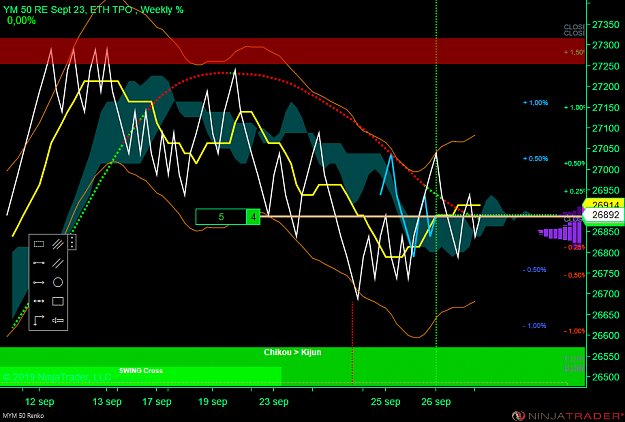Click the blue - 0.50% level label

pos(535,270)
